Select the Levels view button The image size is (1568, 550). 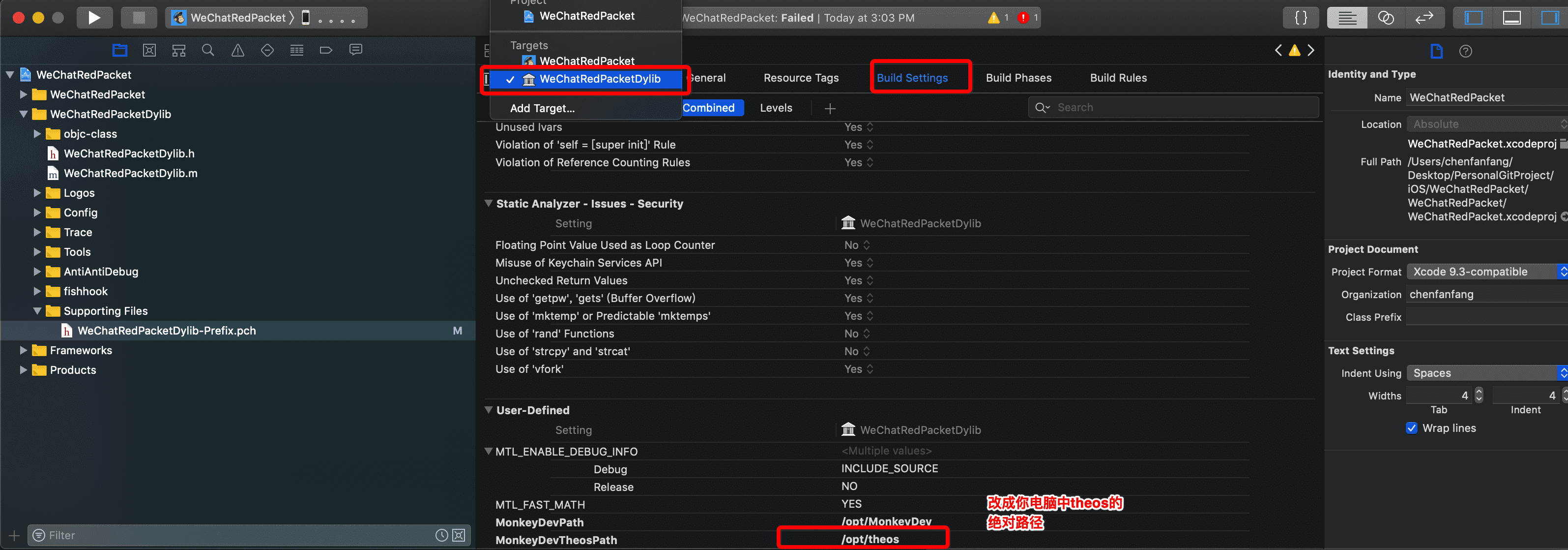click(x=776, y=108)
